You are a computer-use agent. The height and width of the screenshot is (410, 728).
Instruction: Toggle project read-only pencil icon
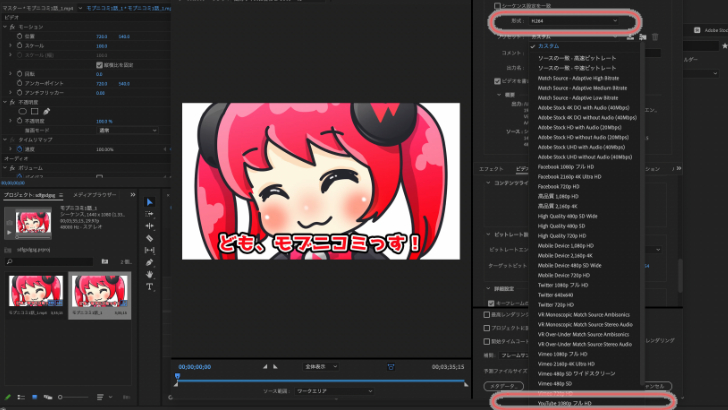pos(7,397)
